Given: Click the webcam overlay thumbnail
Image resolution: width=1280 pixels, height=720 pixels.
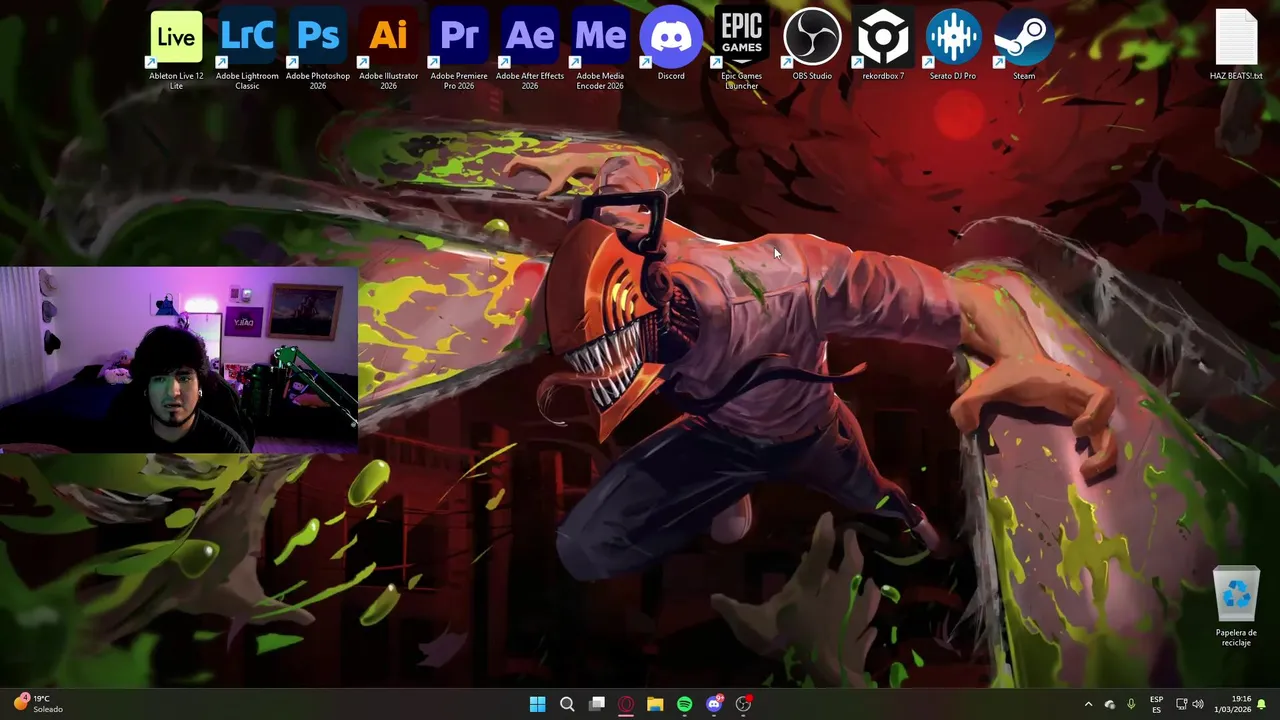Looking at the screenshot, I should point(179,360).
